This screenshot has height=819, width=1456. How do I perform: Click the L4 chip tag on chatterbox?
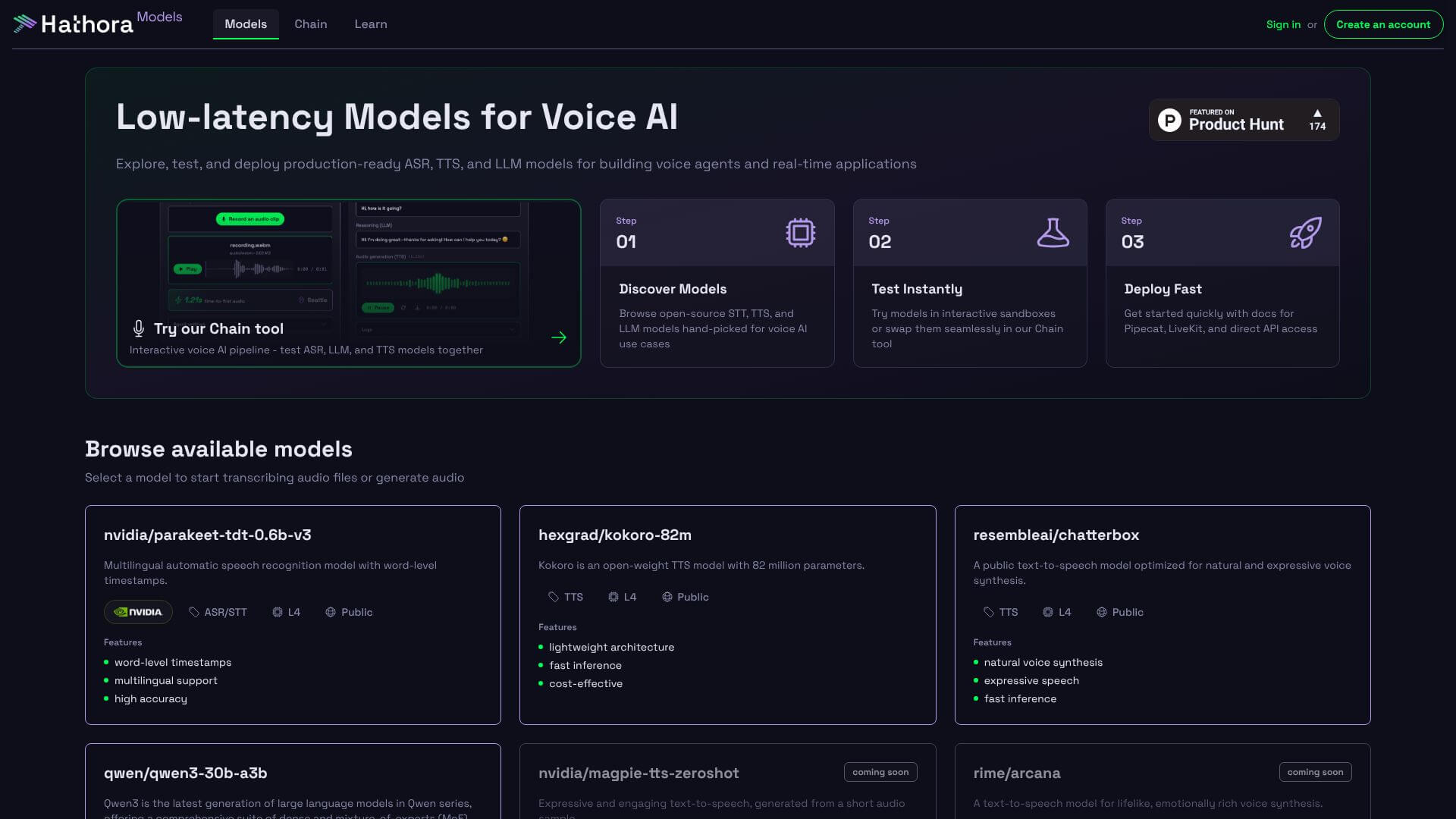point(1056,612)
